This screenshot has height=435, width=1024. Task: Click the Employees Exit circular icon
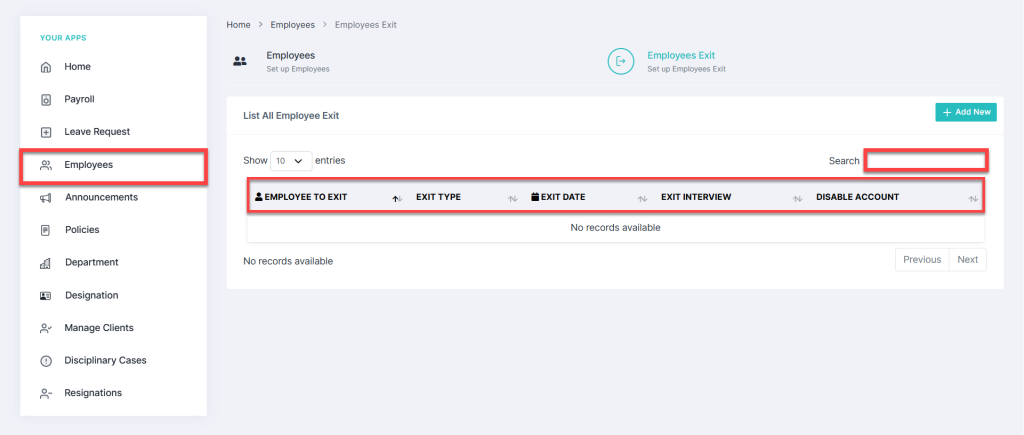[621, 62]
